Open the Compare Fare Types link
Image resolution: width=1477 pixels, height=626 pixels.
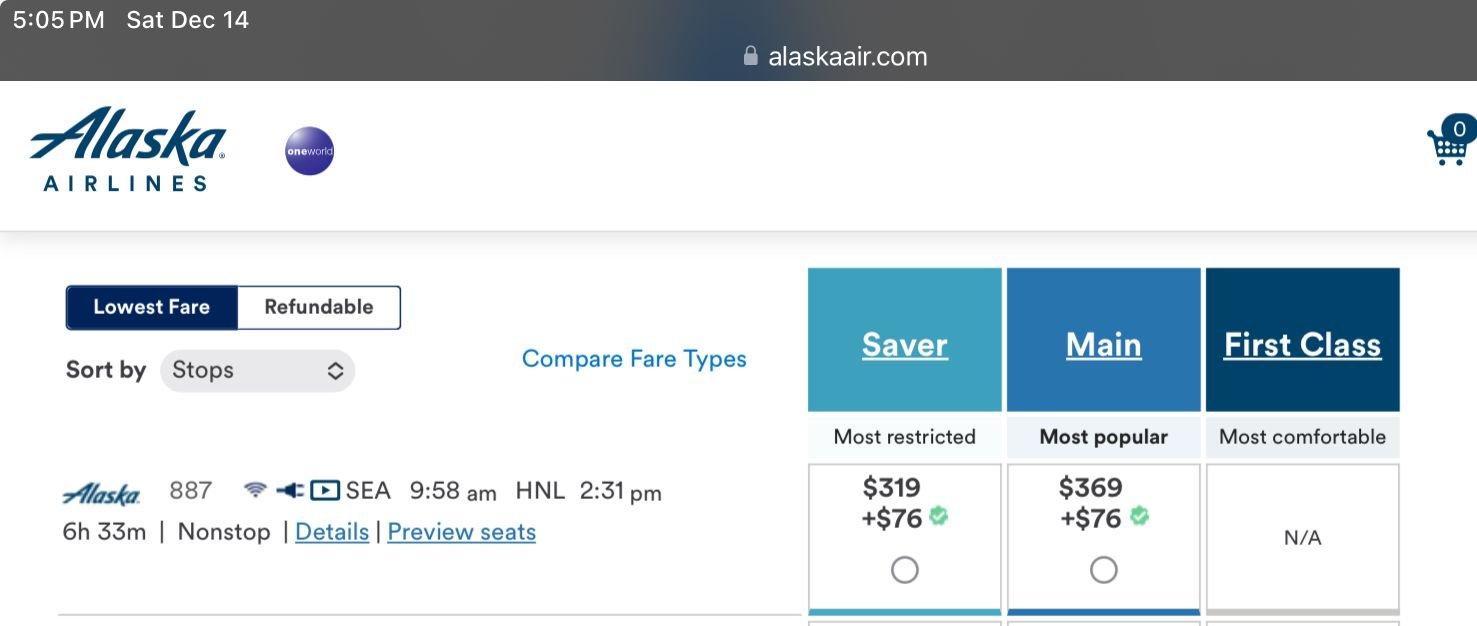(x=634, y=359)
